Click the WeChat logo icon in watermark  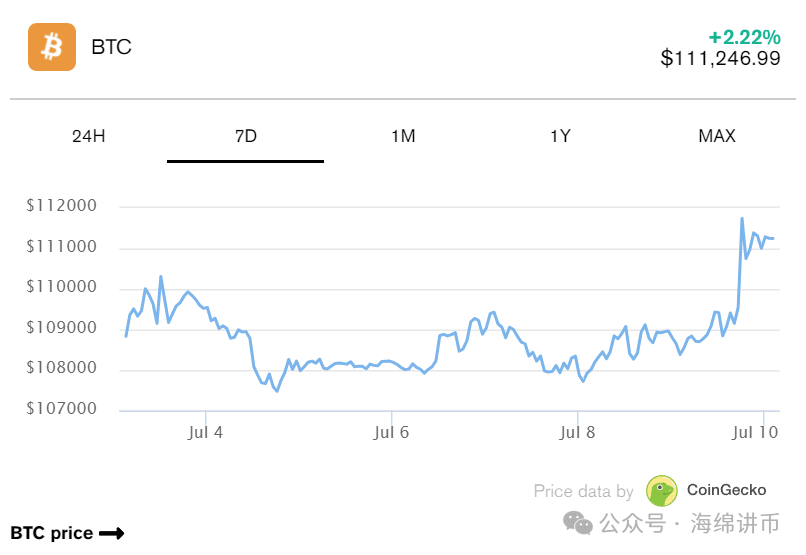click(x=577, y=522)
